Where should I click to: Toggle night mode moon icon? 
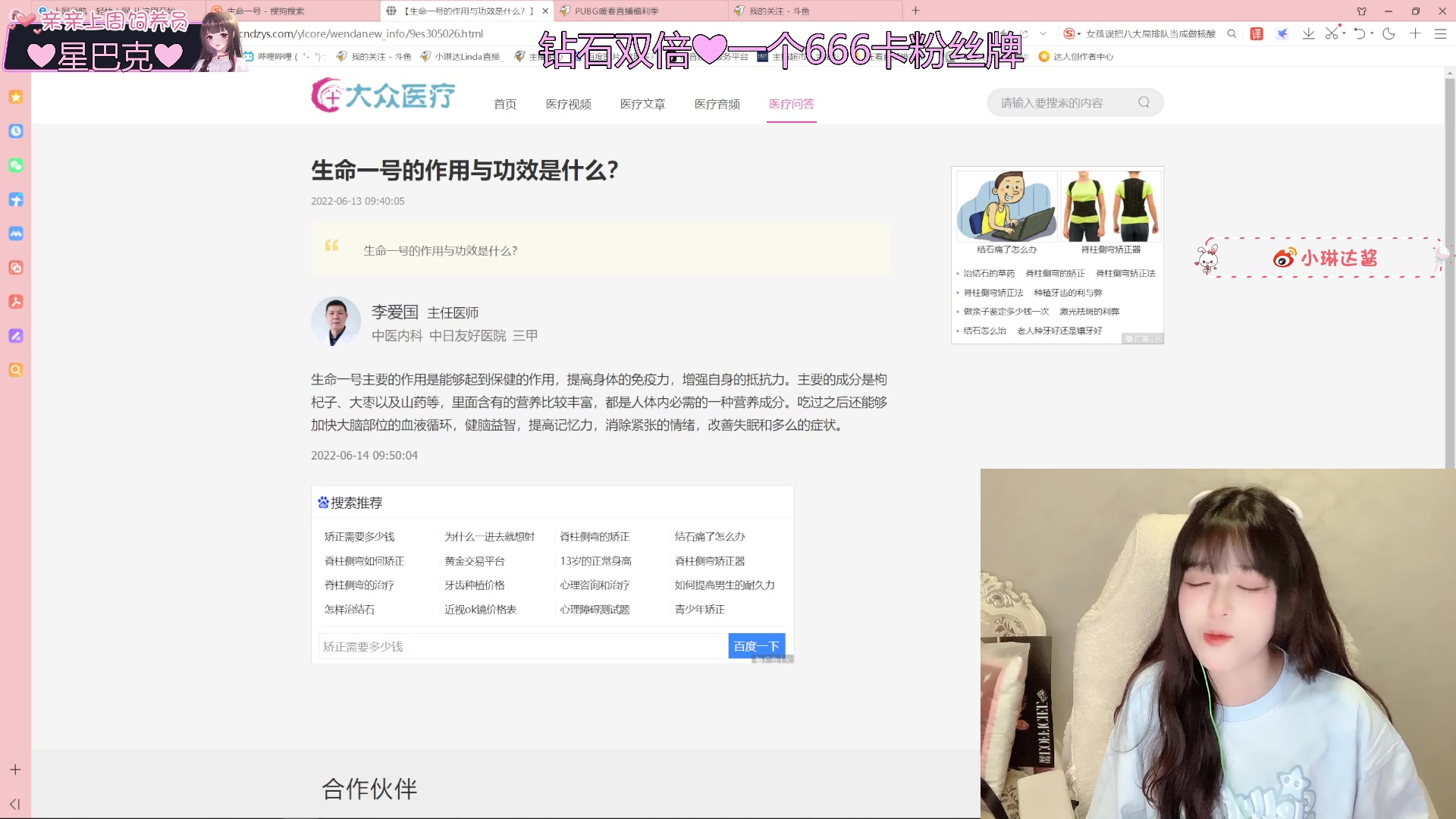(x=1389, y=33)
